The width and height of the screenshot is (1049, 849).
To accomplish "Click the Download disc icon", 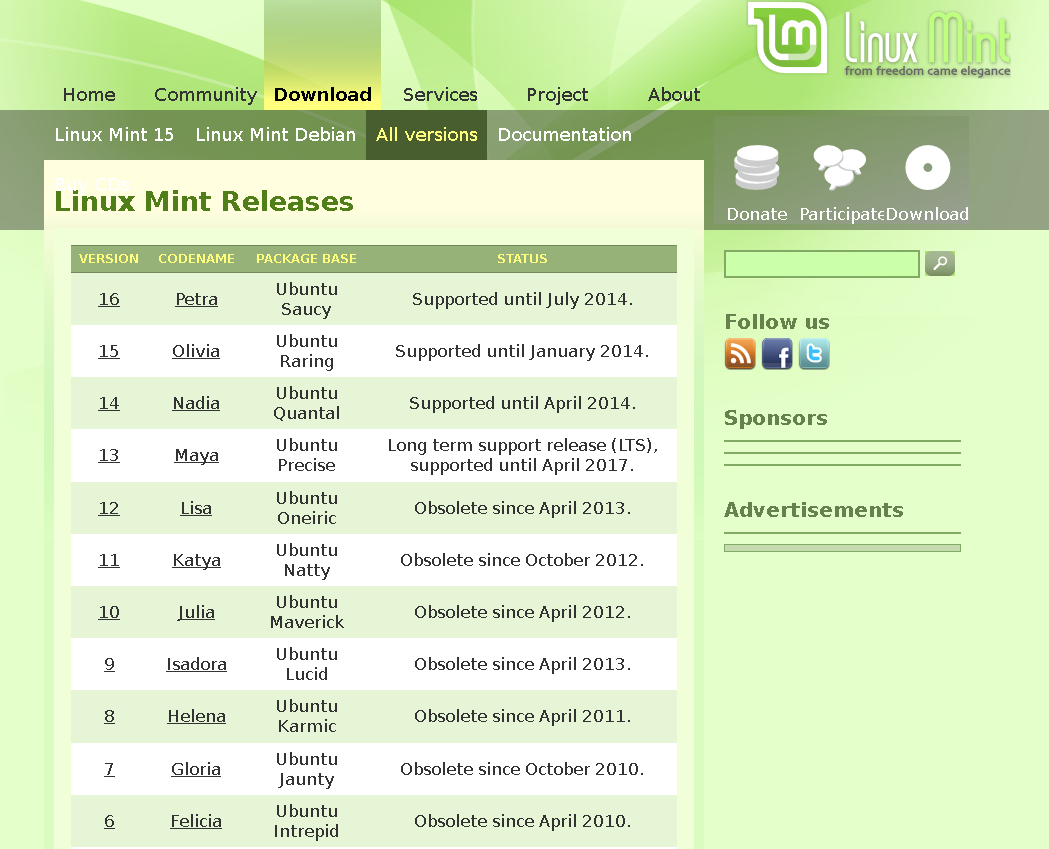I will pyautogui.click(x=927, y=167).
